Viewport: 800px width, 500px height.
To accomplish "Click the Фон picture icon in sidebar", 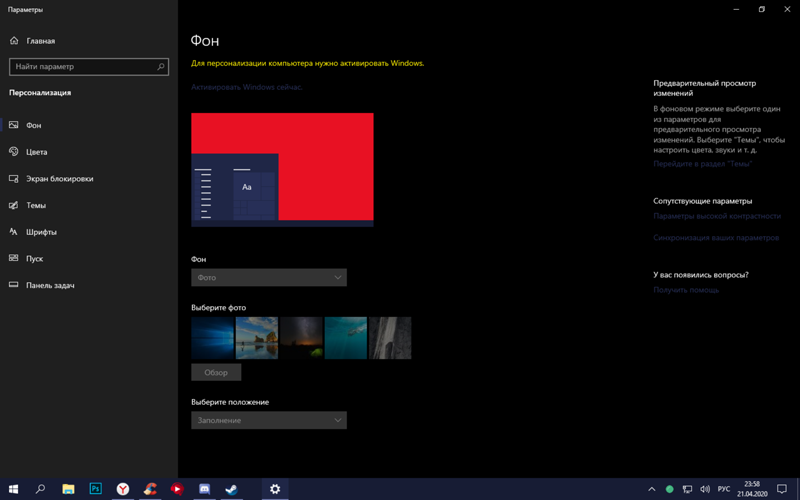I will tap(14, 125).
